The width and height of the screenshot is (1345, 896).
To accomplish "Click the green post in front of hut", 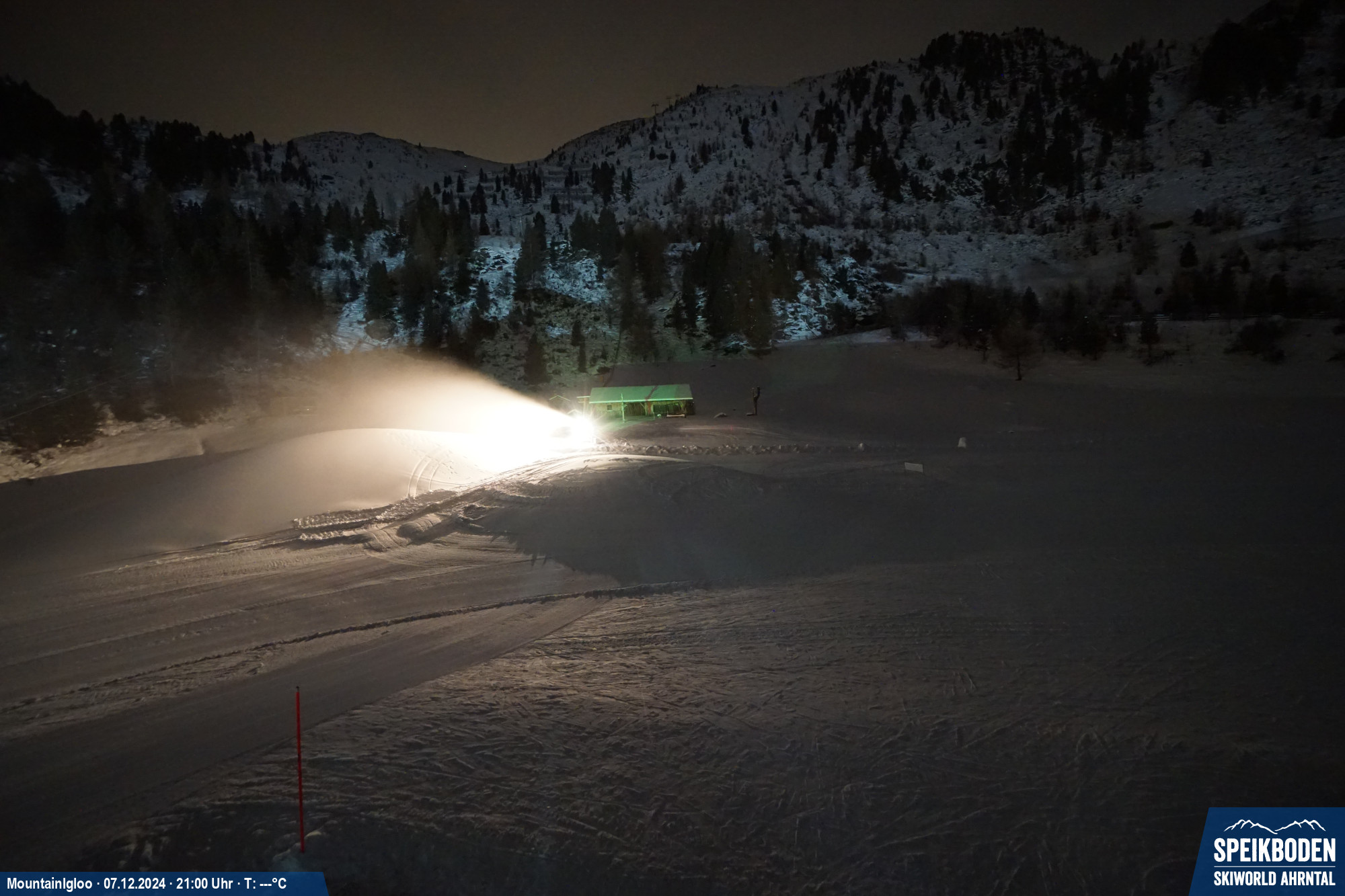I will [x=623, y=409].
